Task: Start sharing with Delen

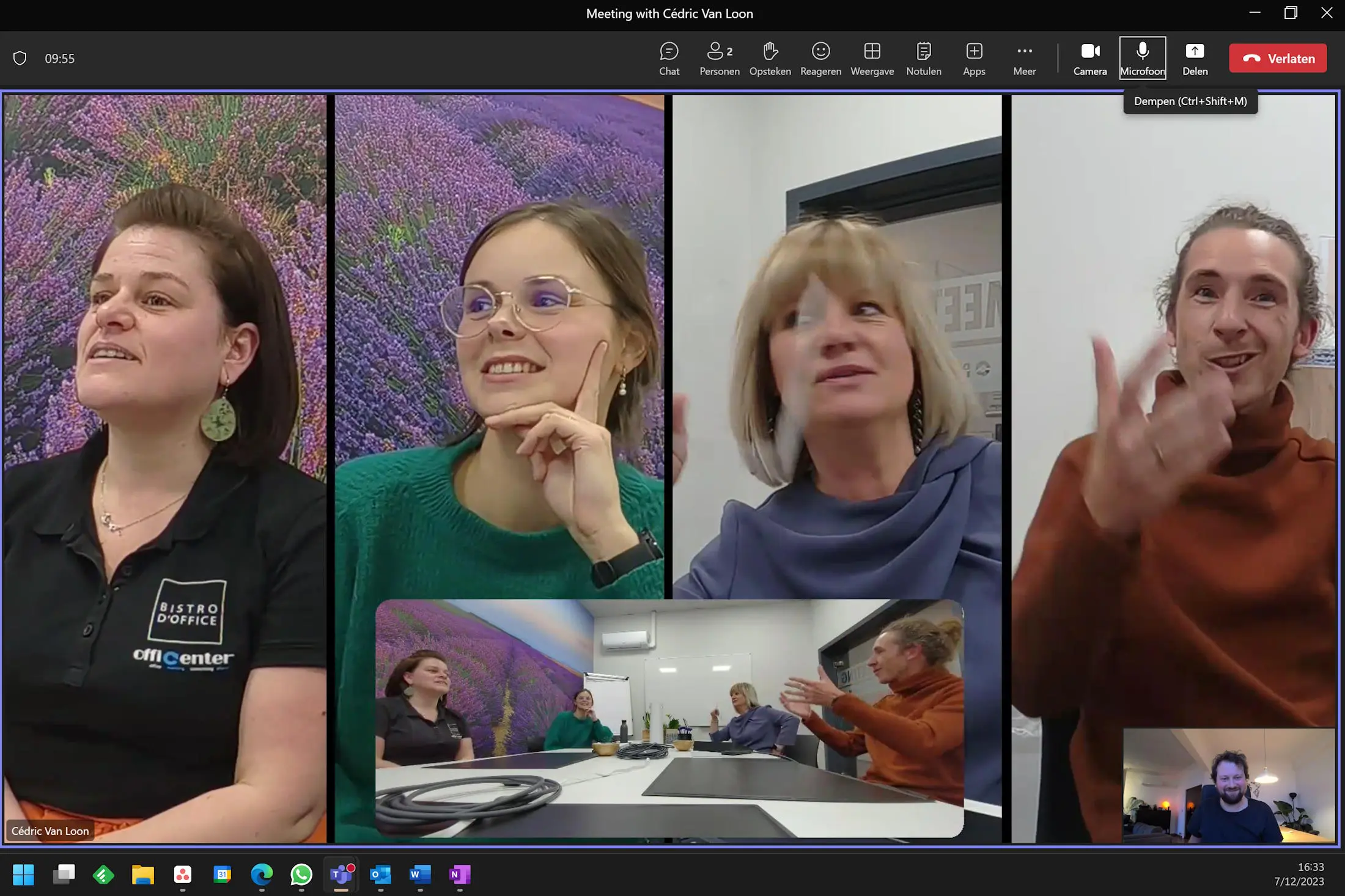Action: tap(1195, 59)
